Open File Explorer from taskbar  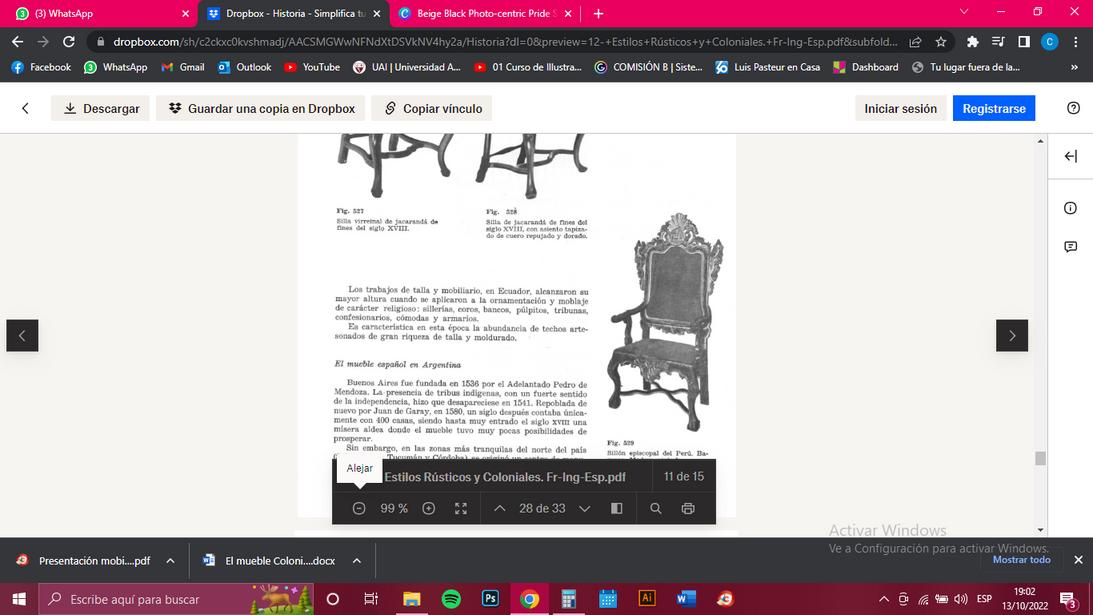pyautogui.click(x=412, y=599)
